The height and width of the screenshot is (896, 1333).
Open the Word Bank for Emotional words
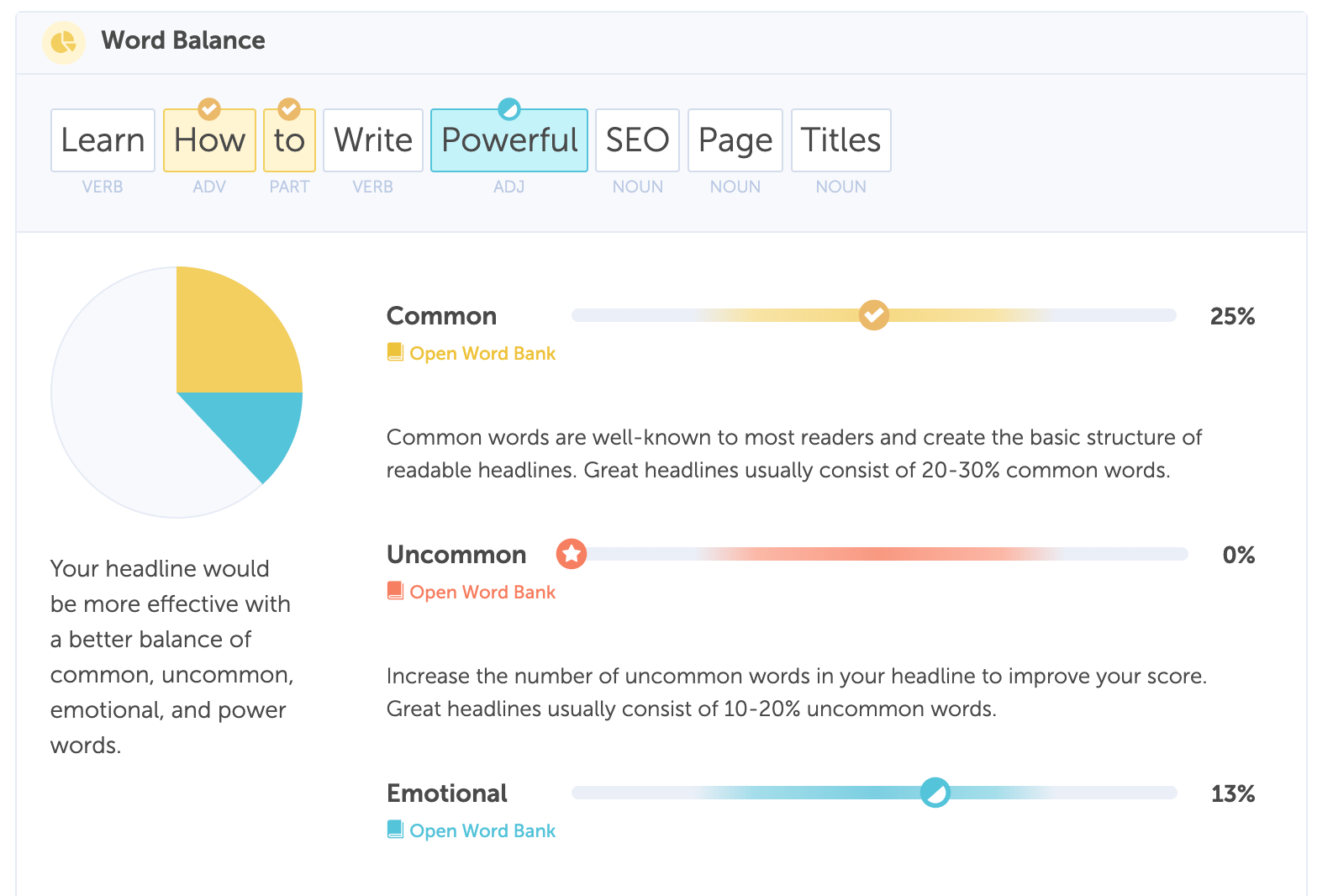point(483,830)
